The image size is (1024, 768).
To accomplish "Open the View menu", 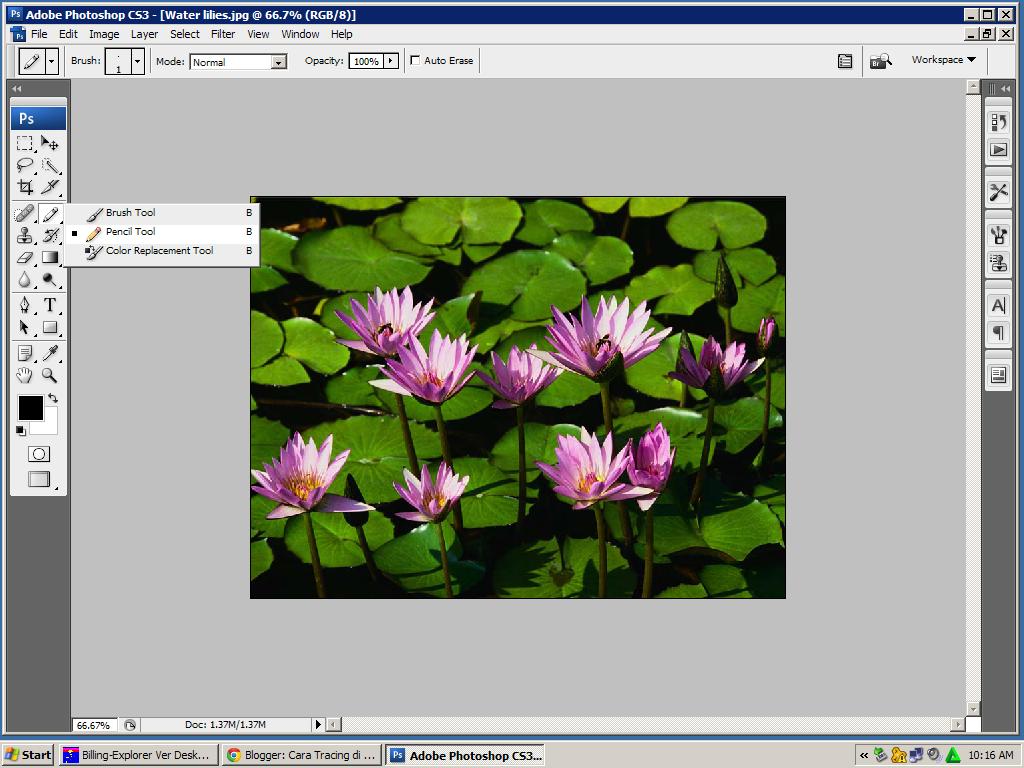I will (258, 34).
